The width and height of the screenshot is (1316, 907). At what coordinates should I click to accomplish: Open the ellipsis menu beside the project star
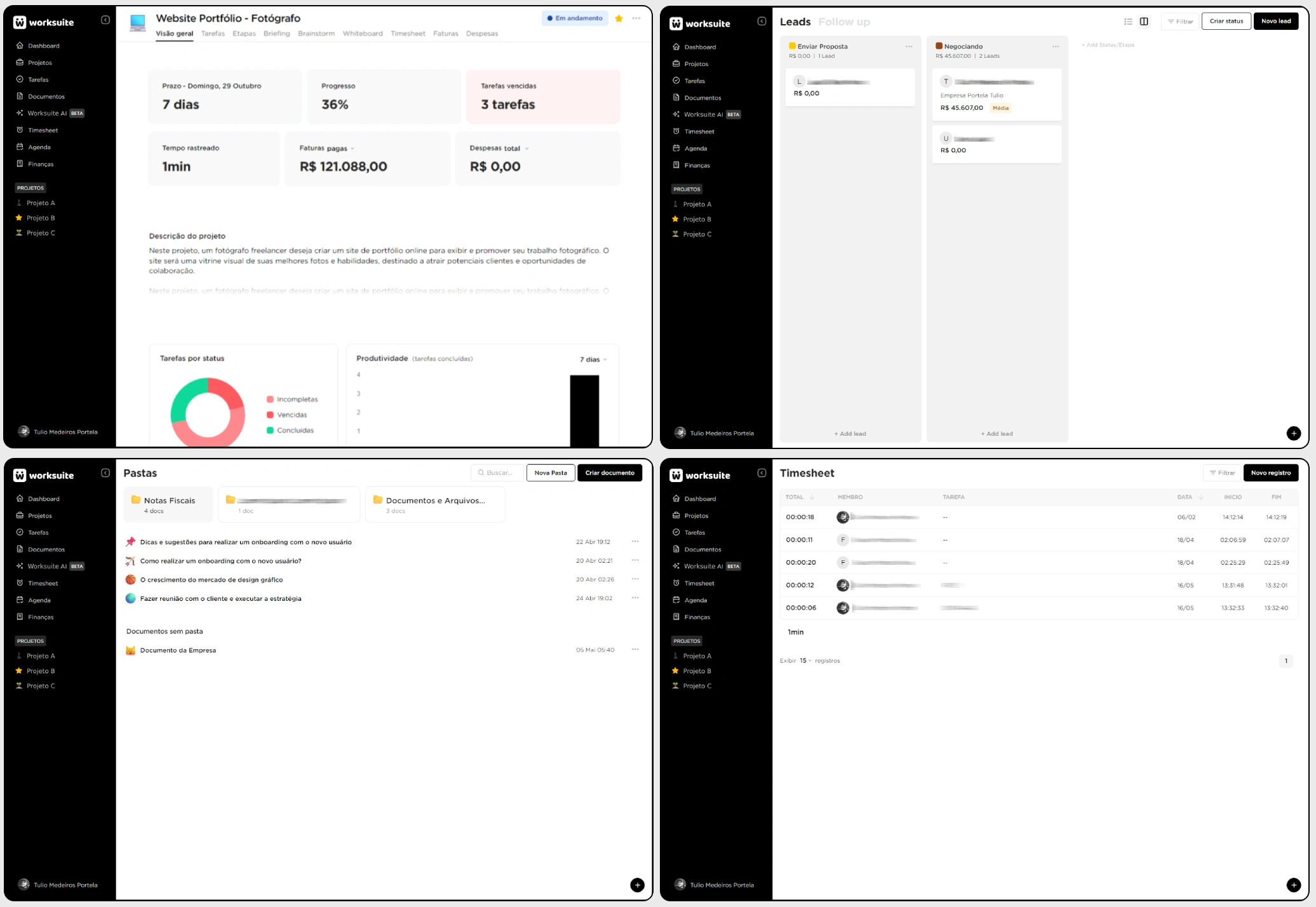(x=636, y=18)
